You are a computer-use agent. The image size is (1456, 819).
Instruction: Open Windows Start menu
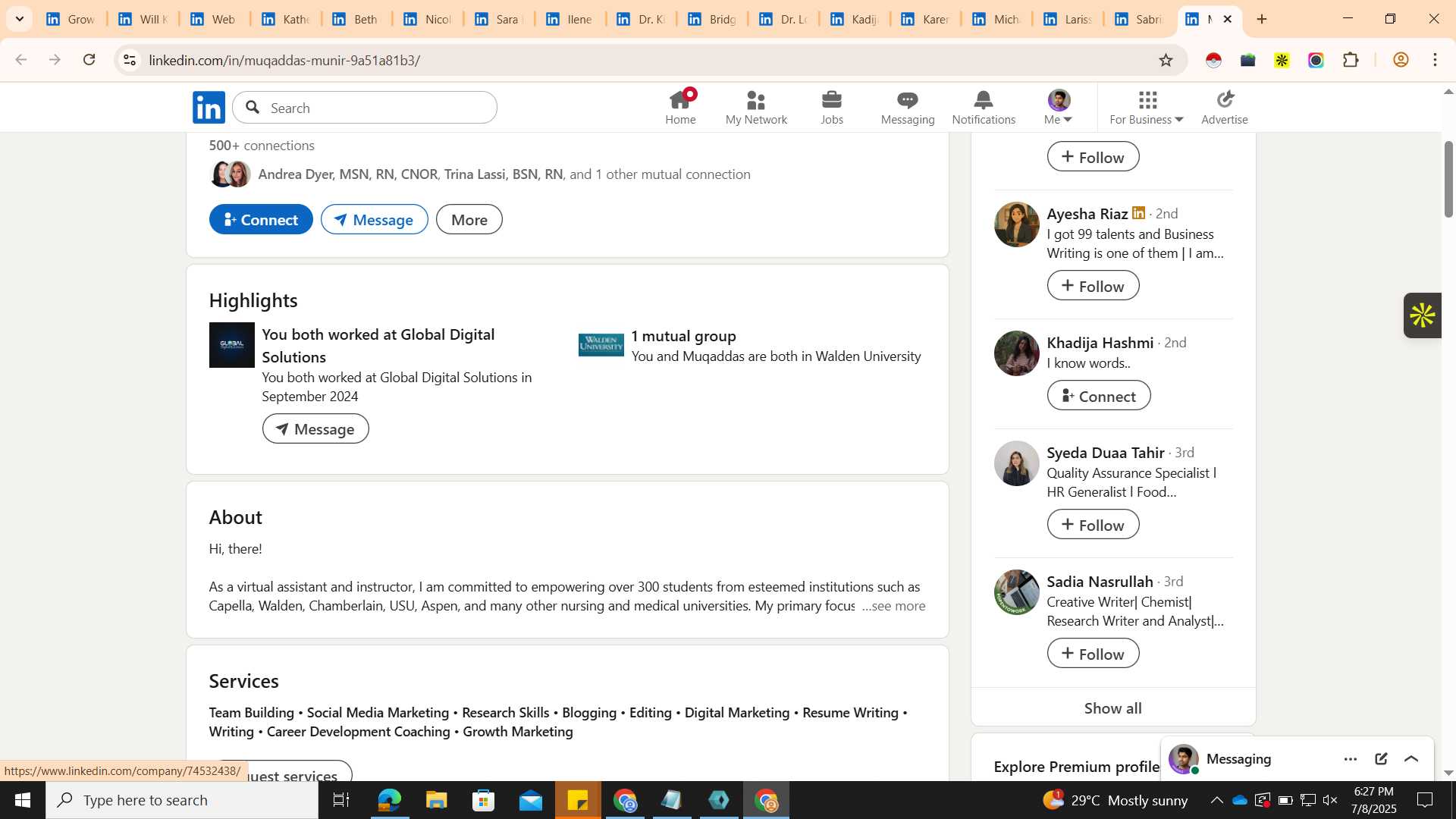(22, 800)
